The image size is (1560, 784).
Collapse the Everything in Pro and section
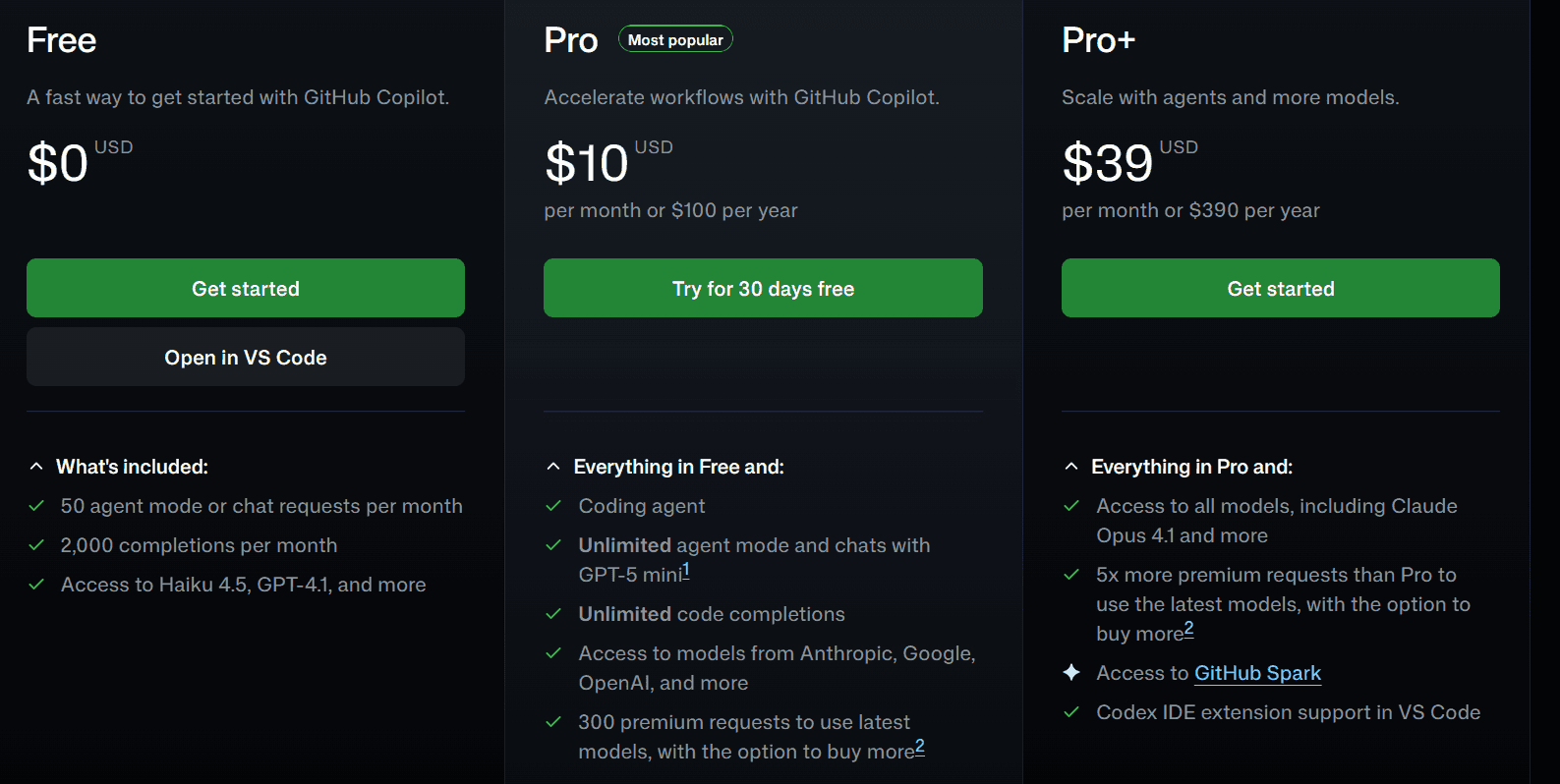click(1071, 466)
